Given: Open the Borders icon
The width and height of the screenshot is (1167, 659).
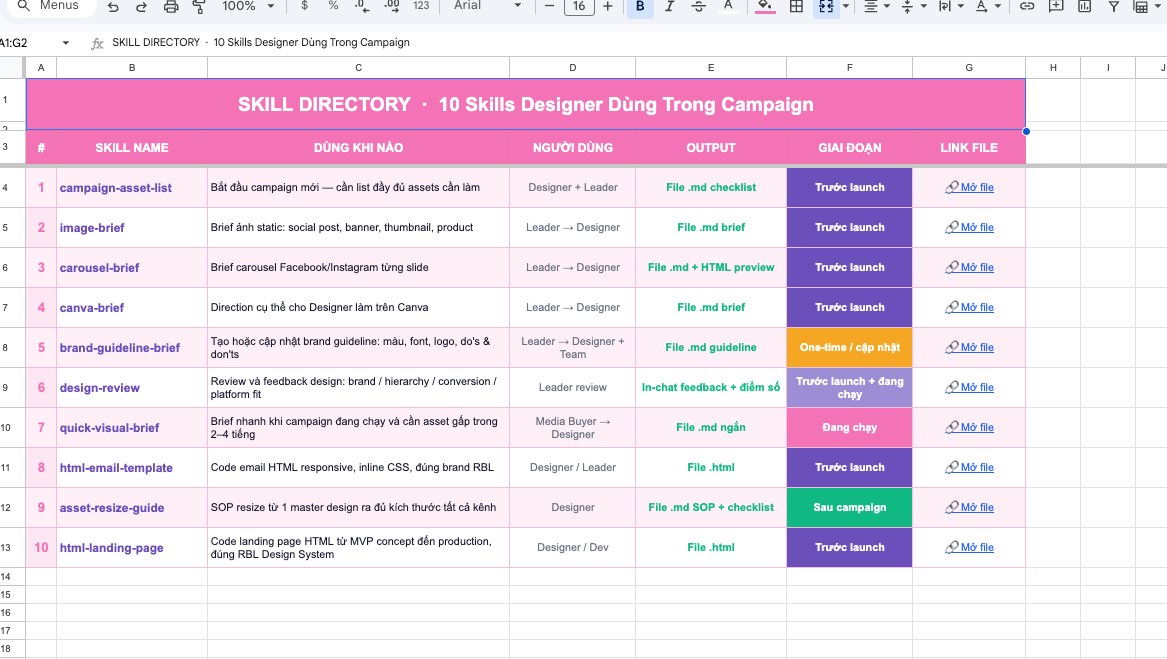Looking at the screenshot, I should point(796,7).
